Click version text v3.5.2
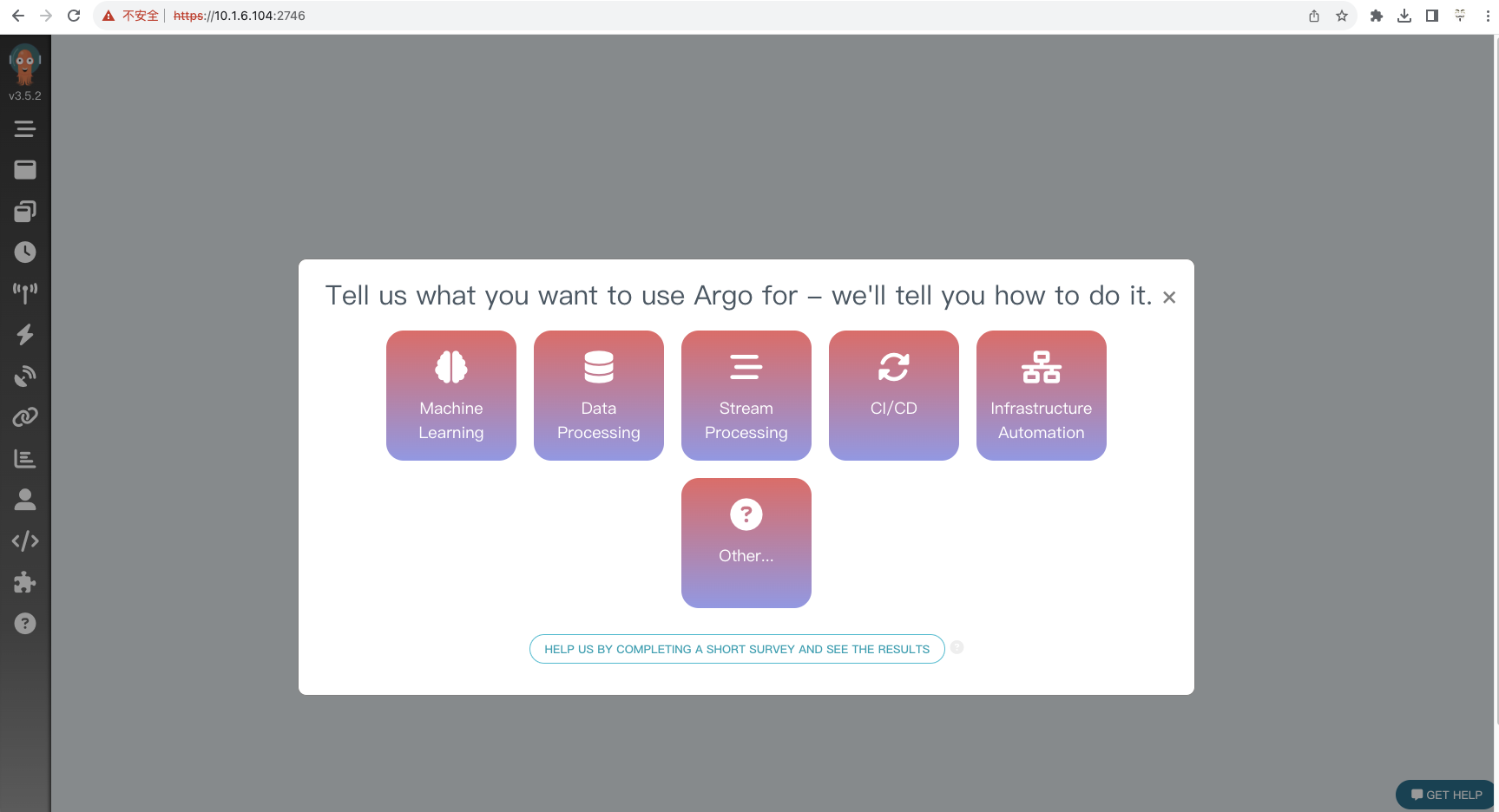 tap(25, 96)
